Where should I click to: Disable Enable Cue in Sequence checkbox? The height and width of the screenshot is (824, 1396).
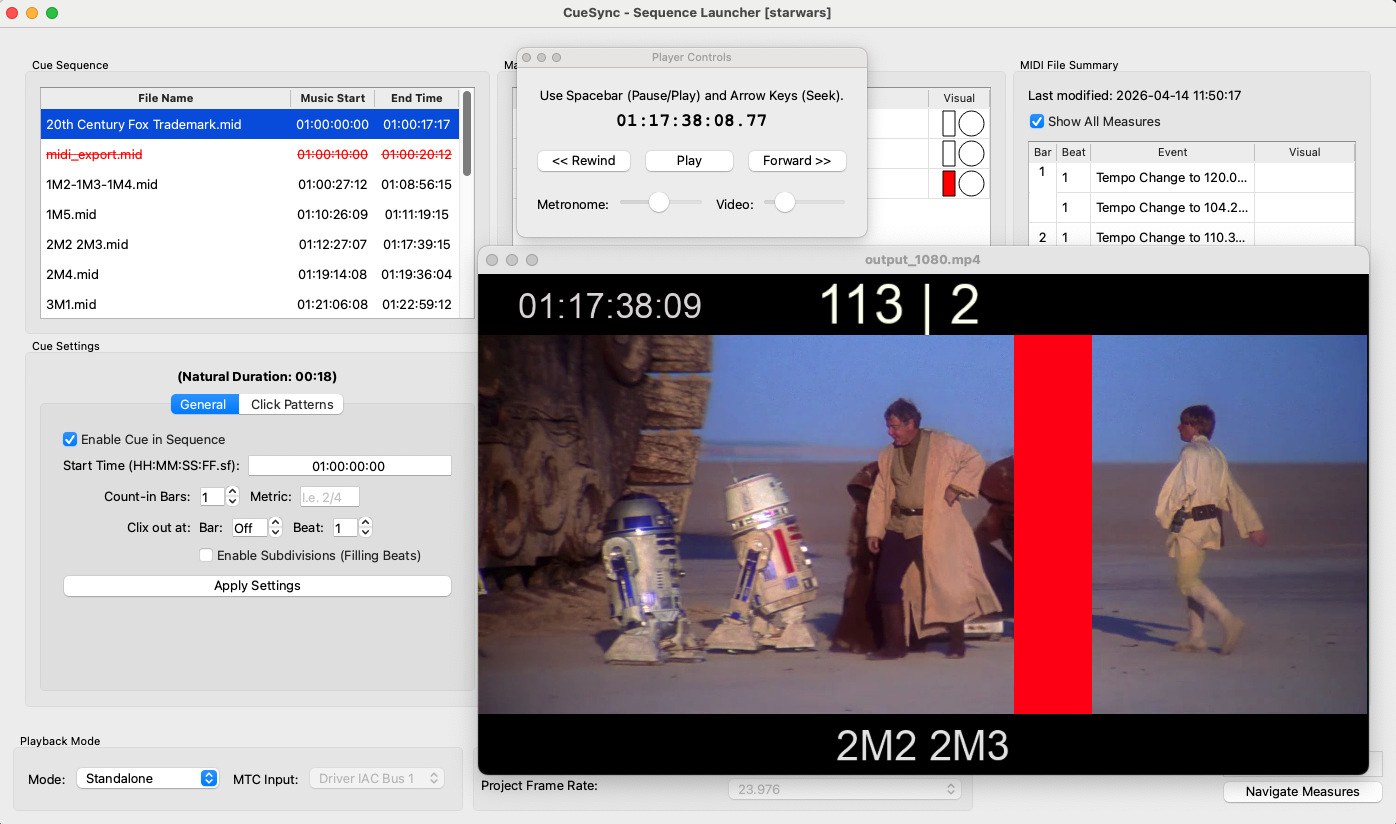(70, 439)
